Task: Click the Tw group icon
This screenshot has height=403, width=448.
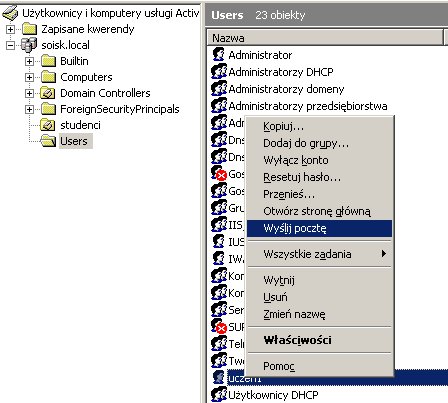Action: click(219, 361)
